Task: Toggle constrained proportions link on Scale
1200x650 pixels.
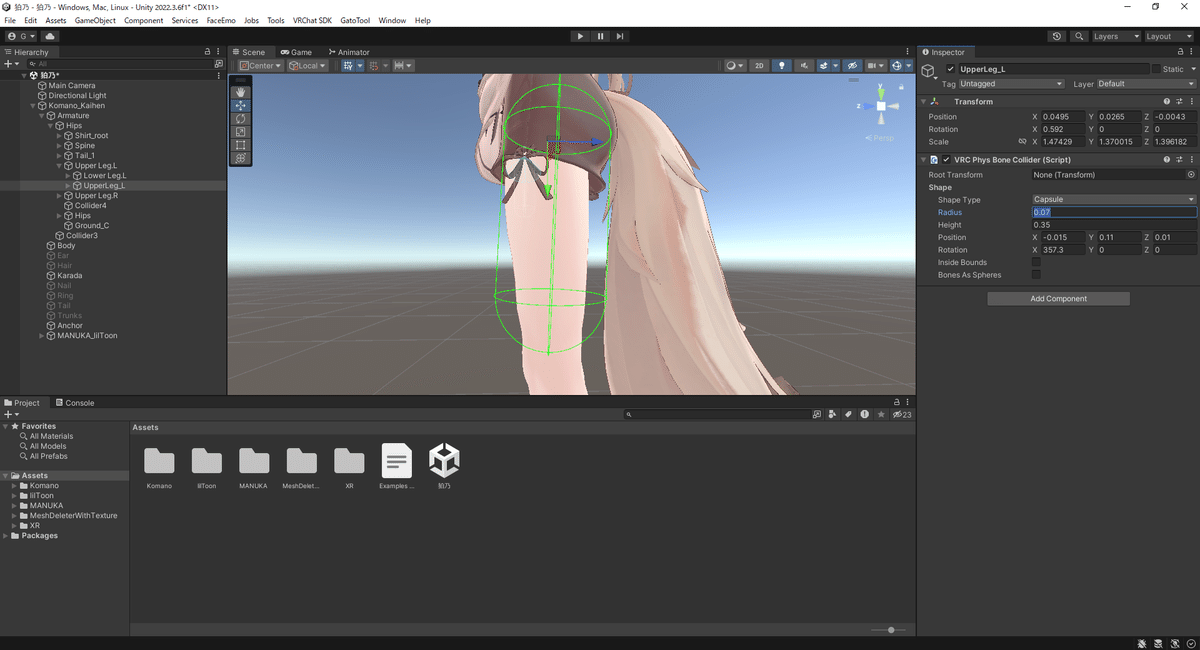Action: point(1022,142)
